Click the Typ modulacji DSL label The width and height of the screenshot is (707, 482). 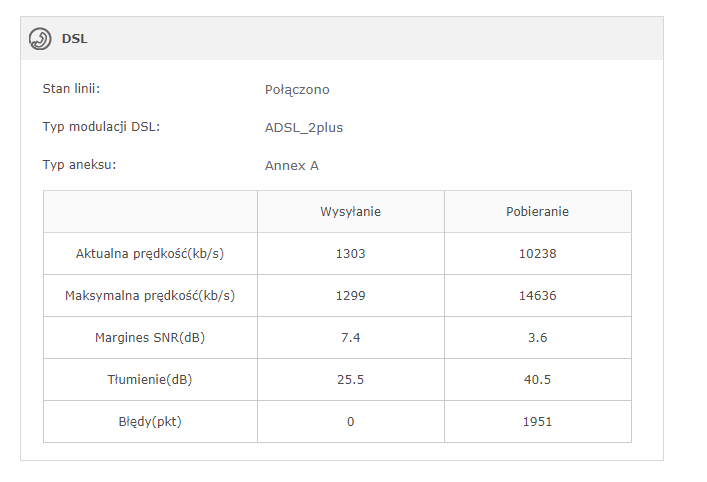point(101,127)
